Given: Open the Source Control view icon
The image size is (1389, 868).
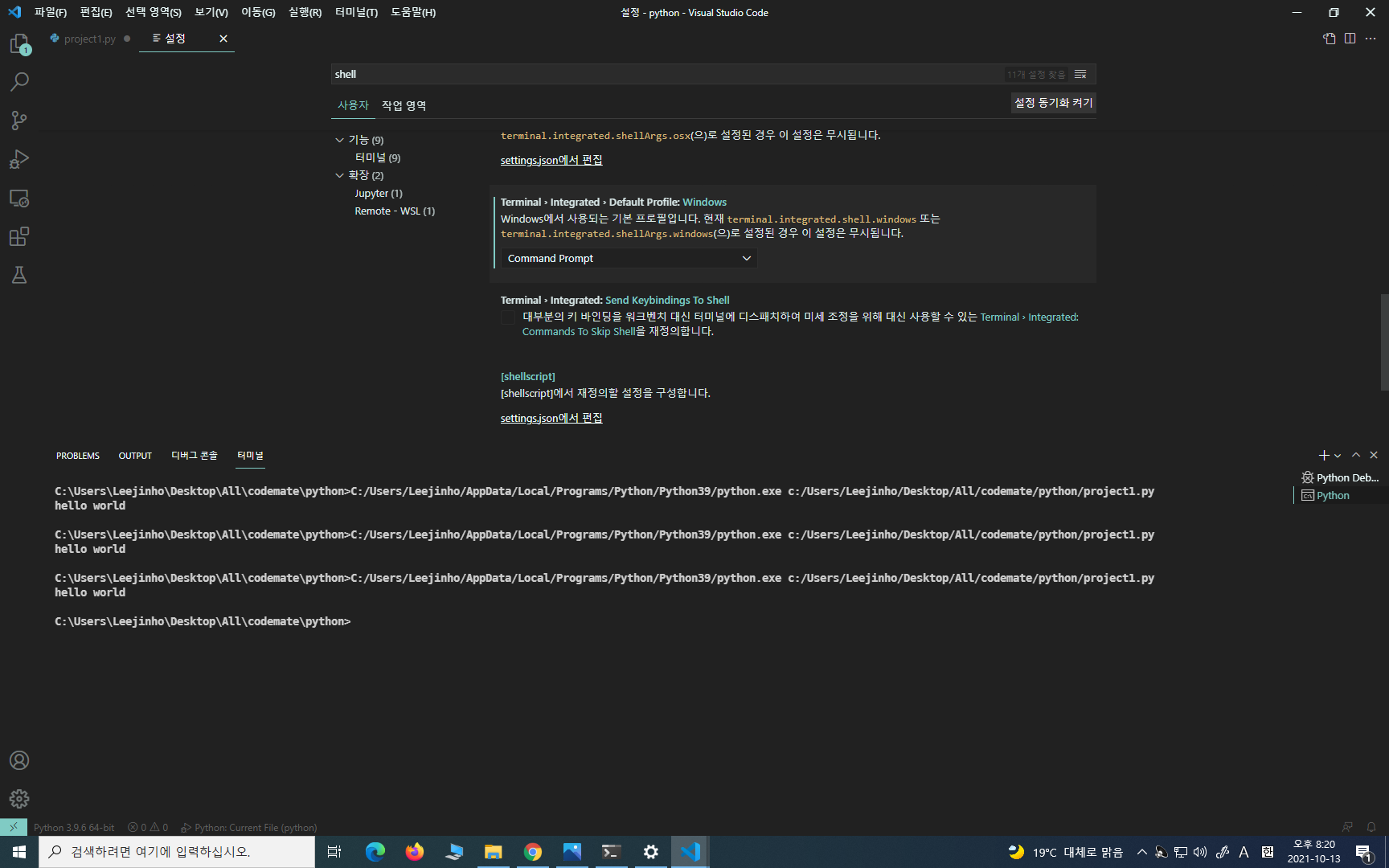Looking at the screenshot, I should tap(19, 121).
